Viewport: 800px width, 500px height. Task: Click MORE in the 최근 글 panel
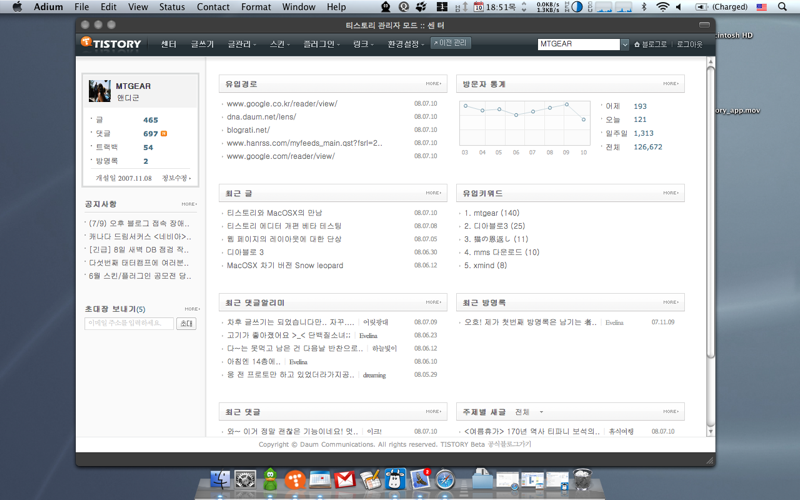434,193
